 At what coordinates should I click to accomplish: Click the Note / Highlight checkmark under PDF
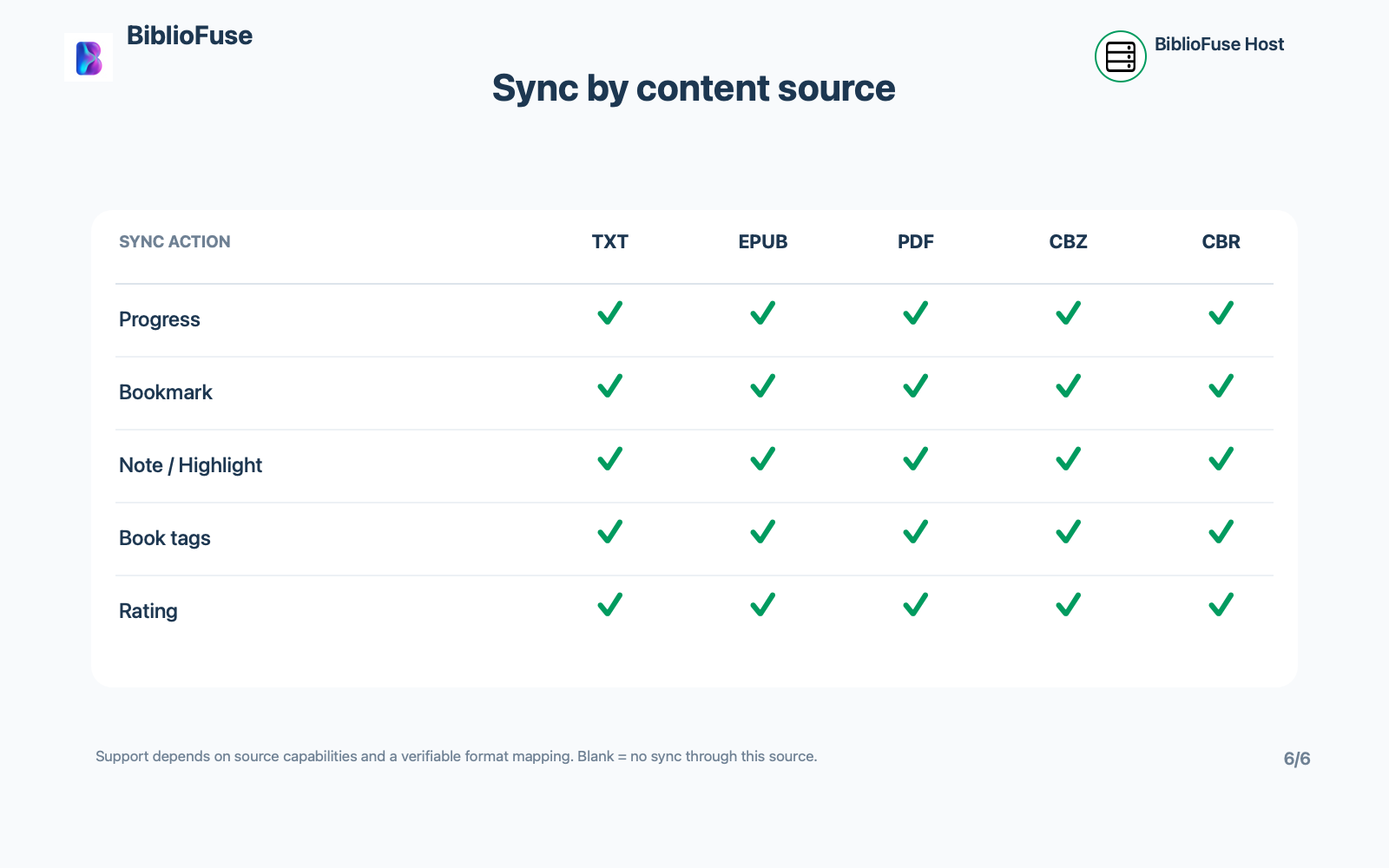click(x=916, y=458)
